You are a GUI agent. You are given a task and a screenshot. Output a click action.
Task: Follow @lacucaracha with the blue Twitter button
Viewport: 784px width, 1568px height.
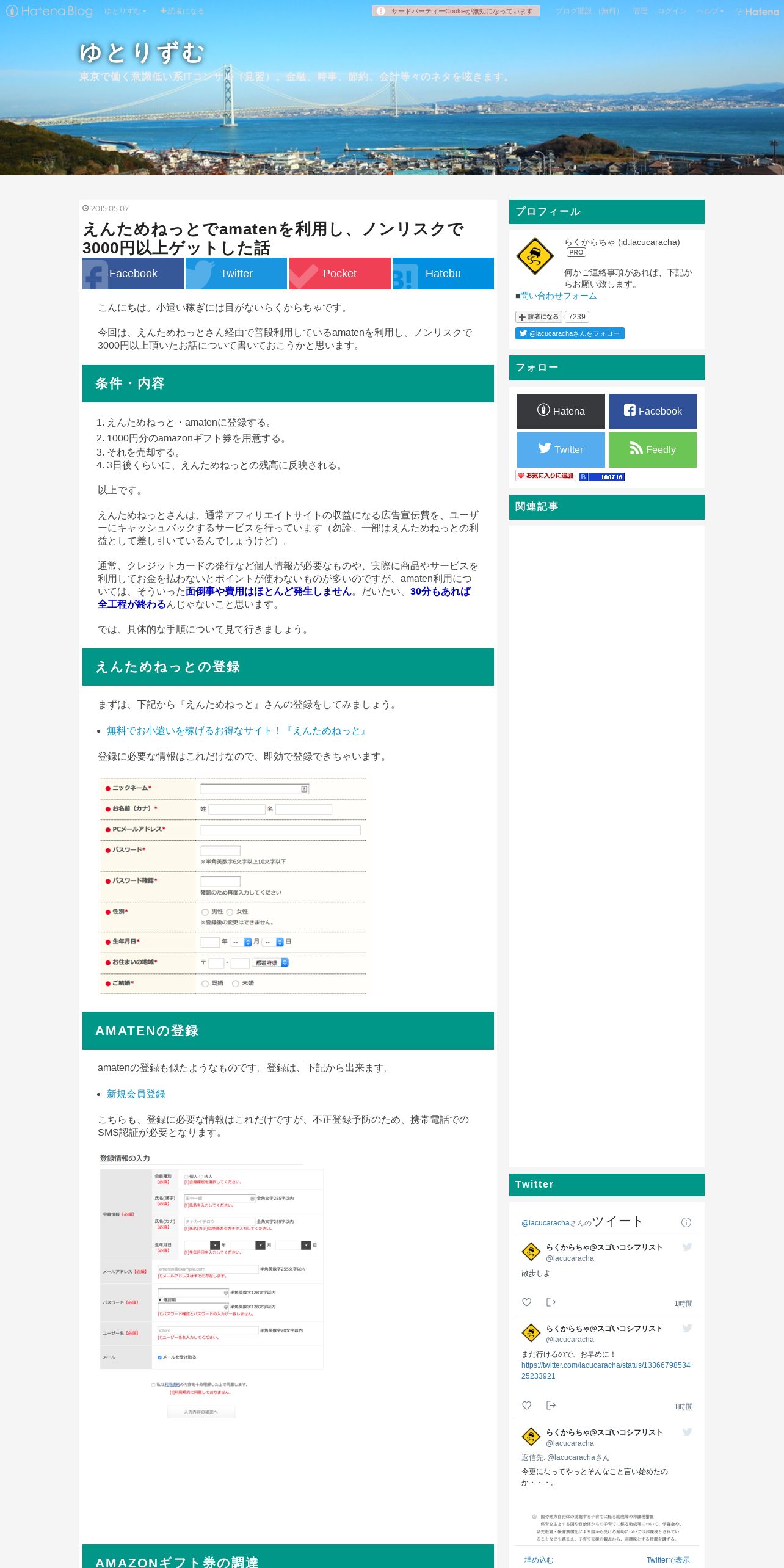[x=570, y=333]
